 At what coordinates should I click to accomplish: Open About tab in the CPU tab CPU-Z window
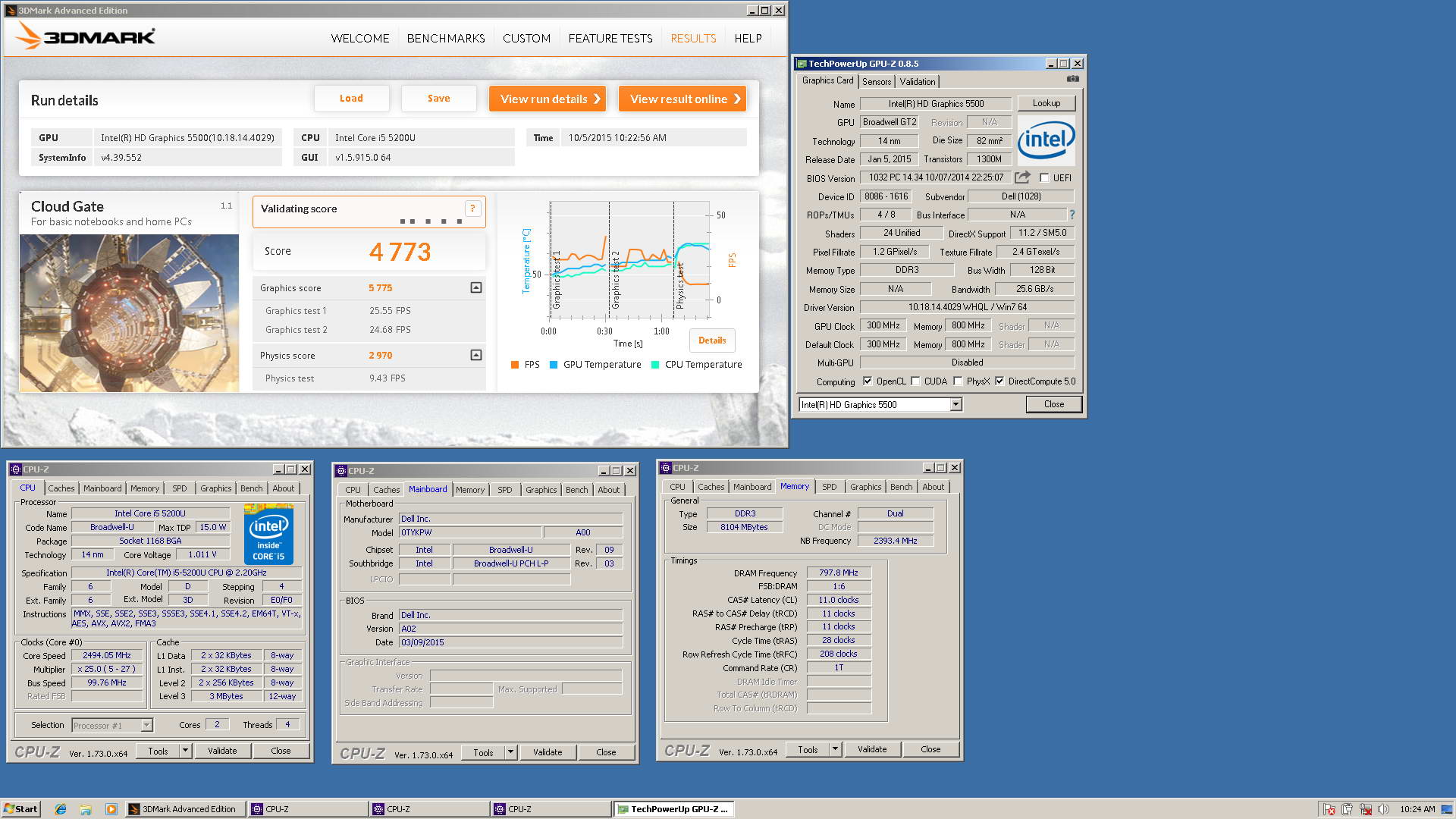[284, 488]
